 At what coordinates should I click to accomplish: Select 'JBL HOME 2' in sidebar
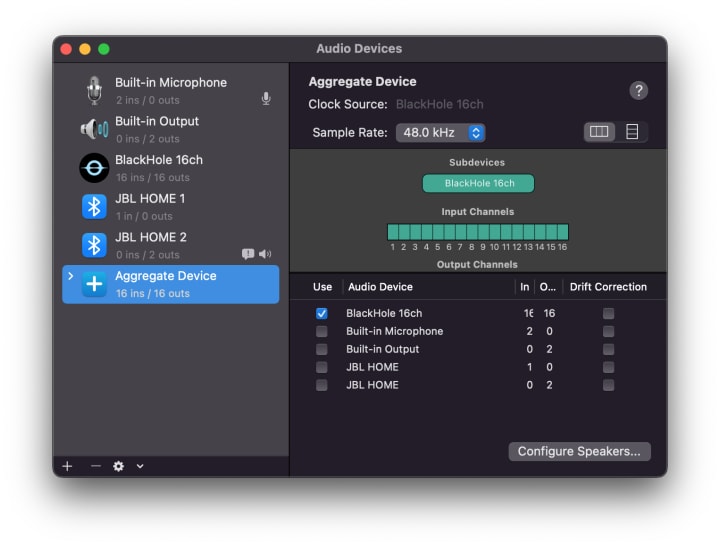(170, 245)
